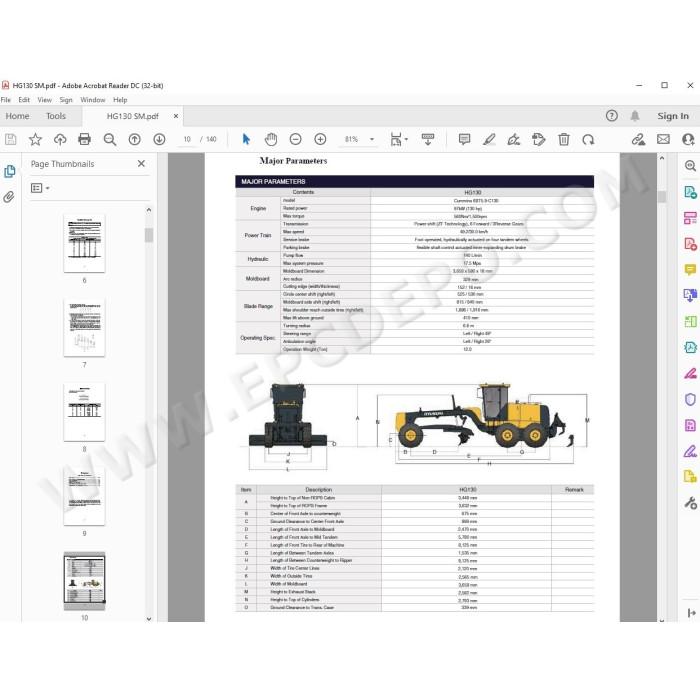Open the View menu
The height and width of the screenshot is (700, 700).
(x=45, y=100)
